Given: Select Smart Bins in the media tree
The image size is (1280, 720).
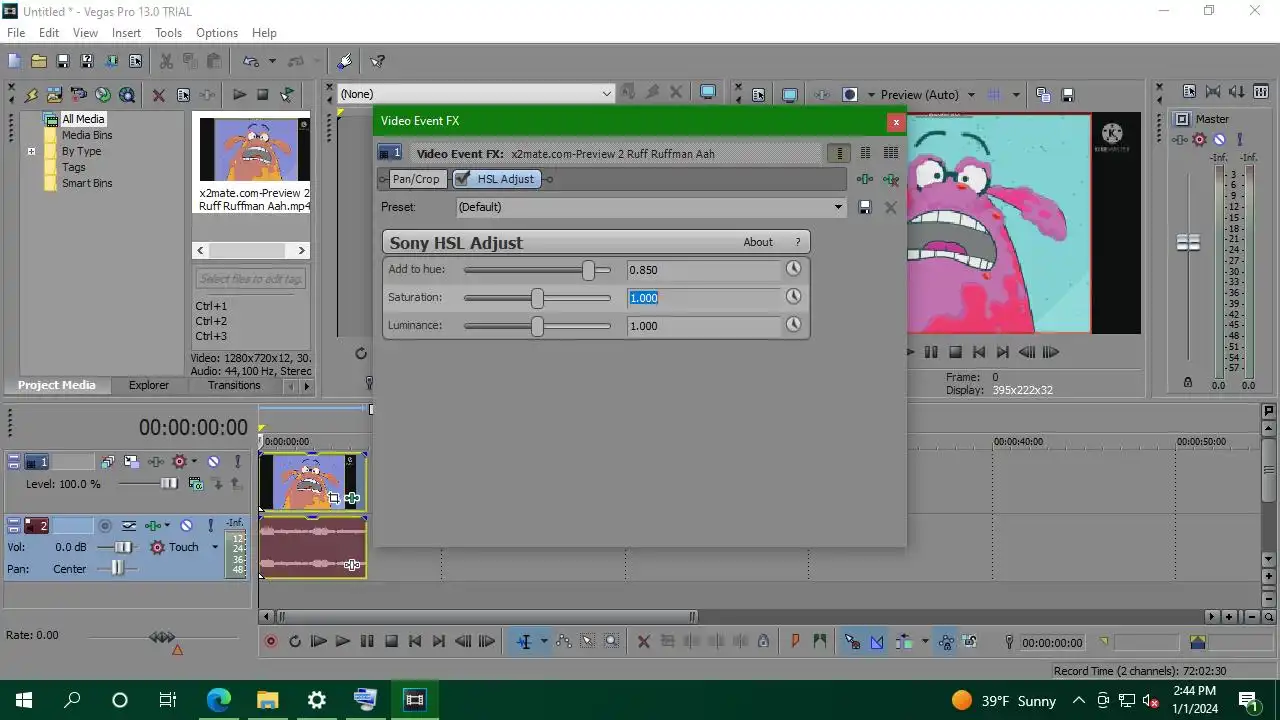Looking at the screenshot, I should point(87,183).
